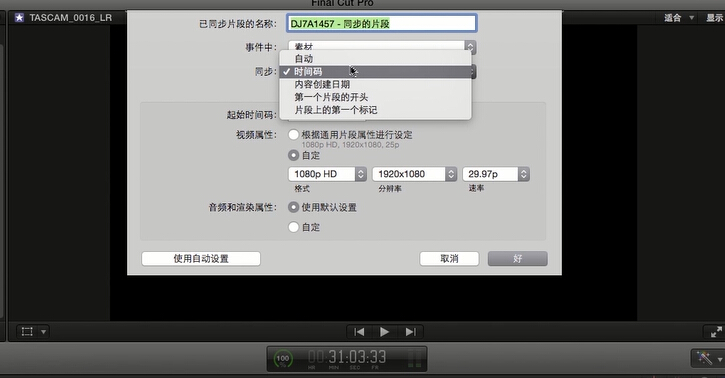Select 自定 under video properties
725x378 pixels.
click(293, 155)
